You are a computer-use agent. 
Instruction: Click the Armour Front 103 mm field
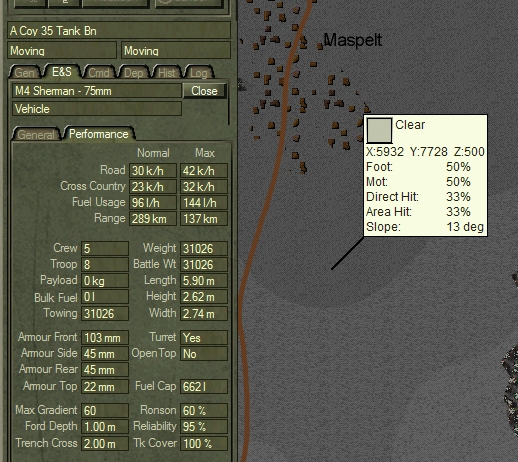click(105, 337)
